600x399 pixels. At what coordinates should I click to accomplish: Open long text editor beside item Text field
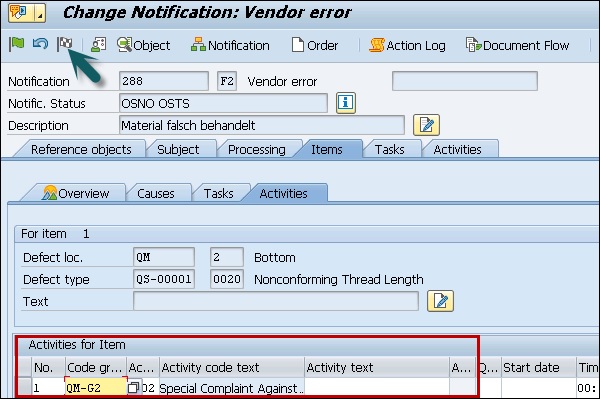(x=440, y=301)
